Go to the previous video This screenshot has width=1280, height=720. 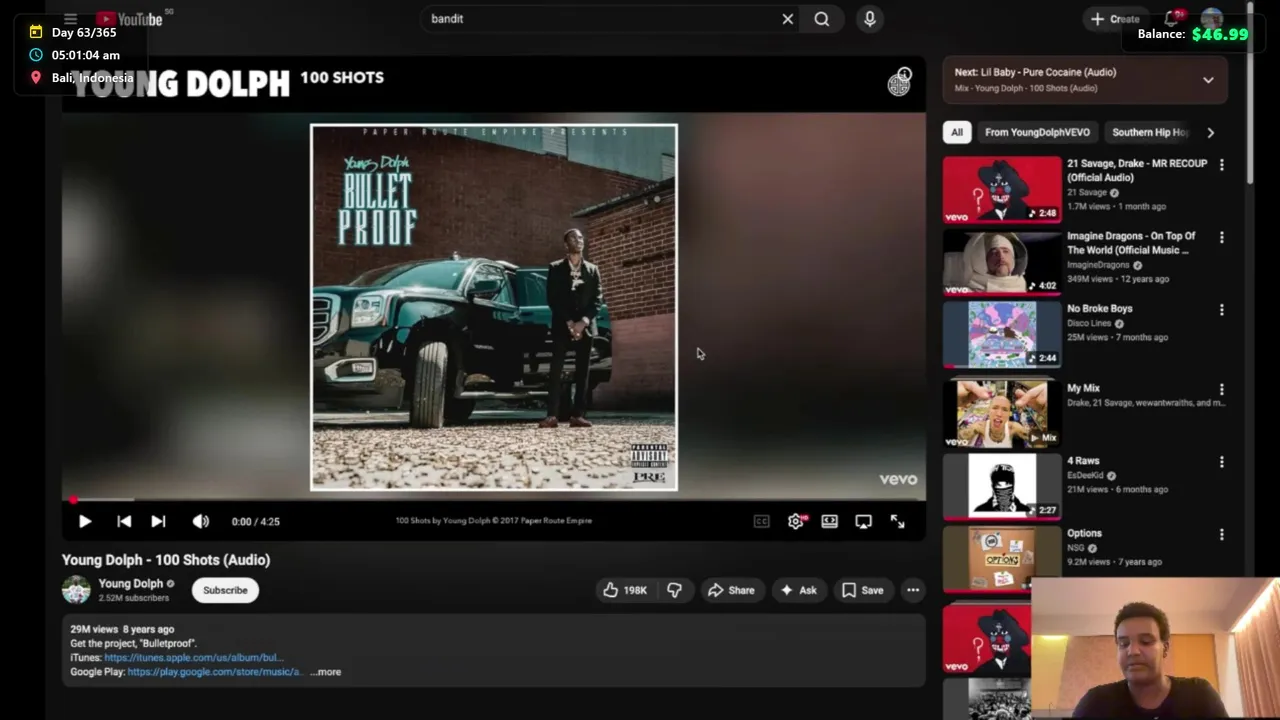[124, 521]
